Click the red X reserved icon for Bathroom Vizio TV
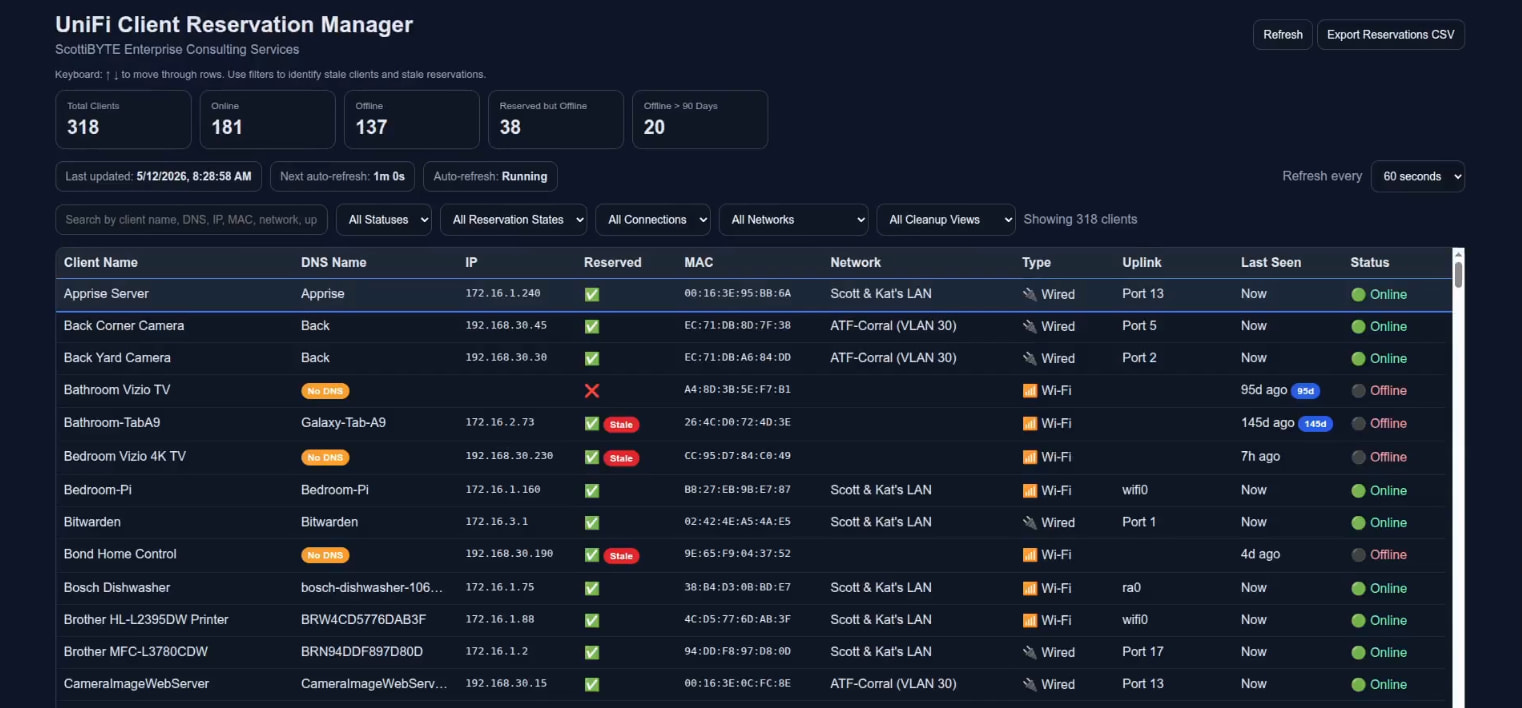This screenshot has width=1522, height=708. point(592,390)
